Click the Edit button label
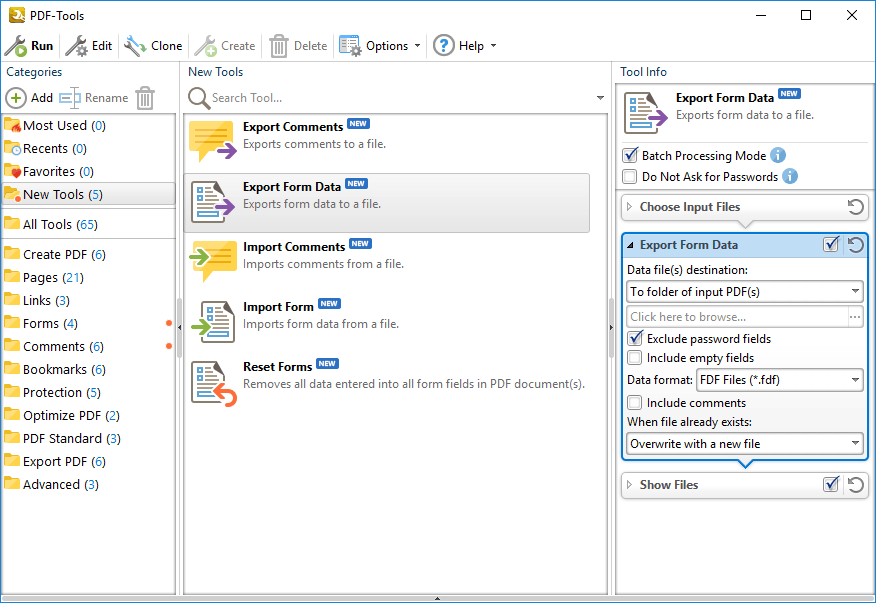 [x=102, y=46]
